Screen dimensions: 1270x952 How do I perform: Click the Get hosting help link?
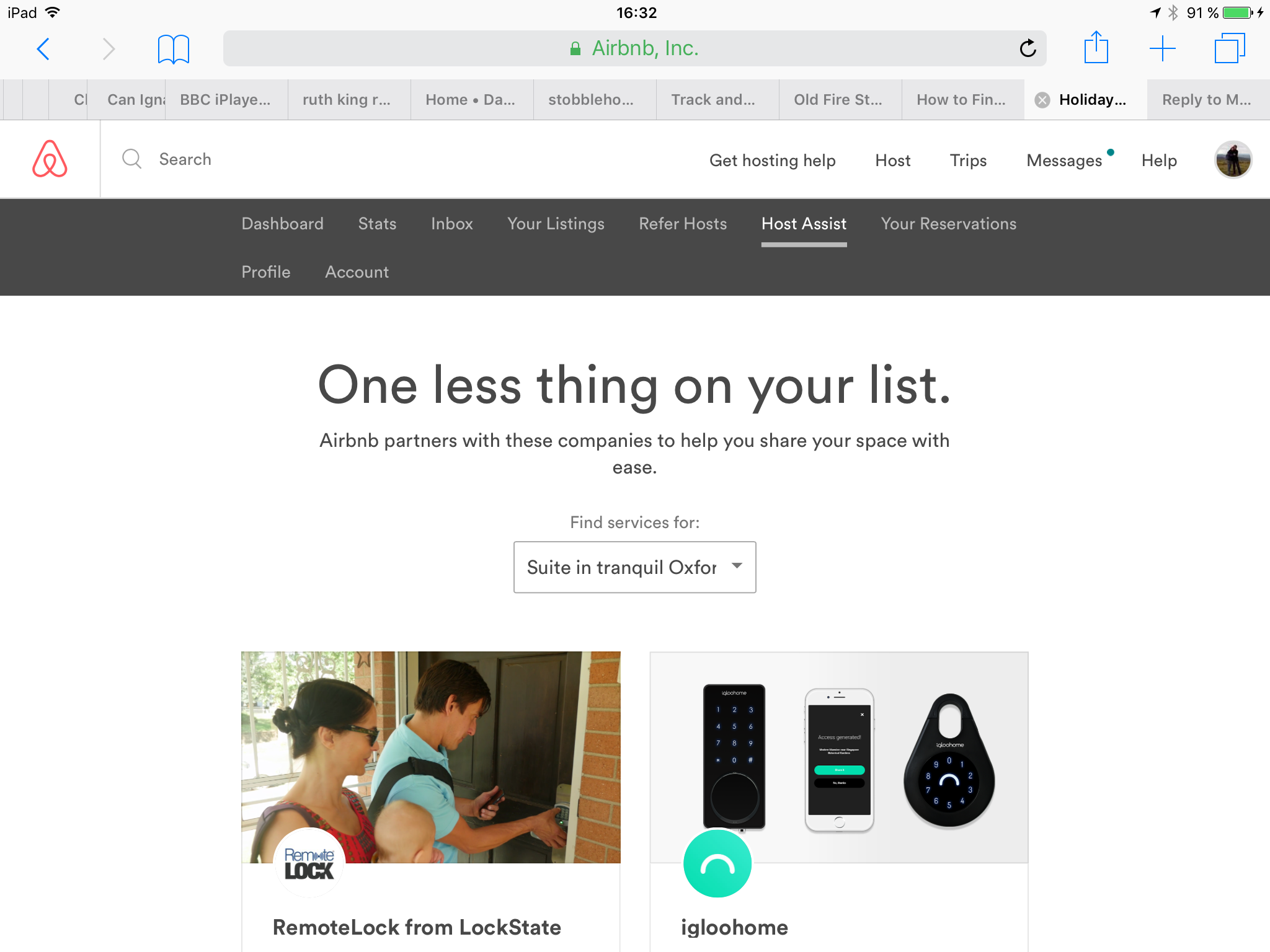[772, 161]
